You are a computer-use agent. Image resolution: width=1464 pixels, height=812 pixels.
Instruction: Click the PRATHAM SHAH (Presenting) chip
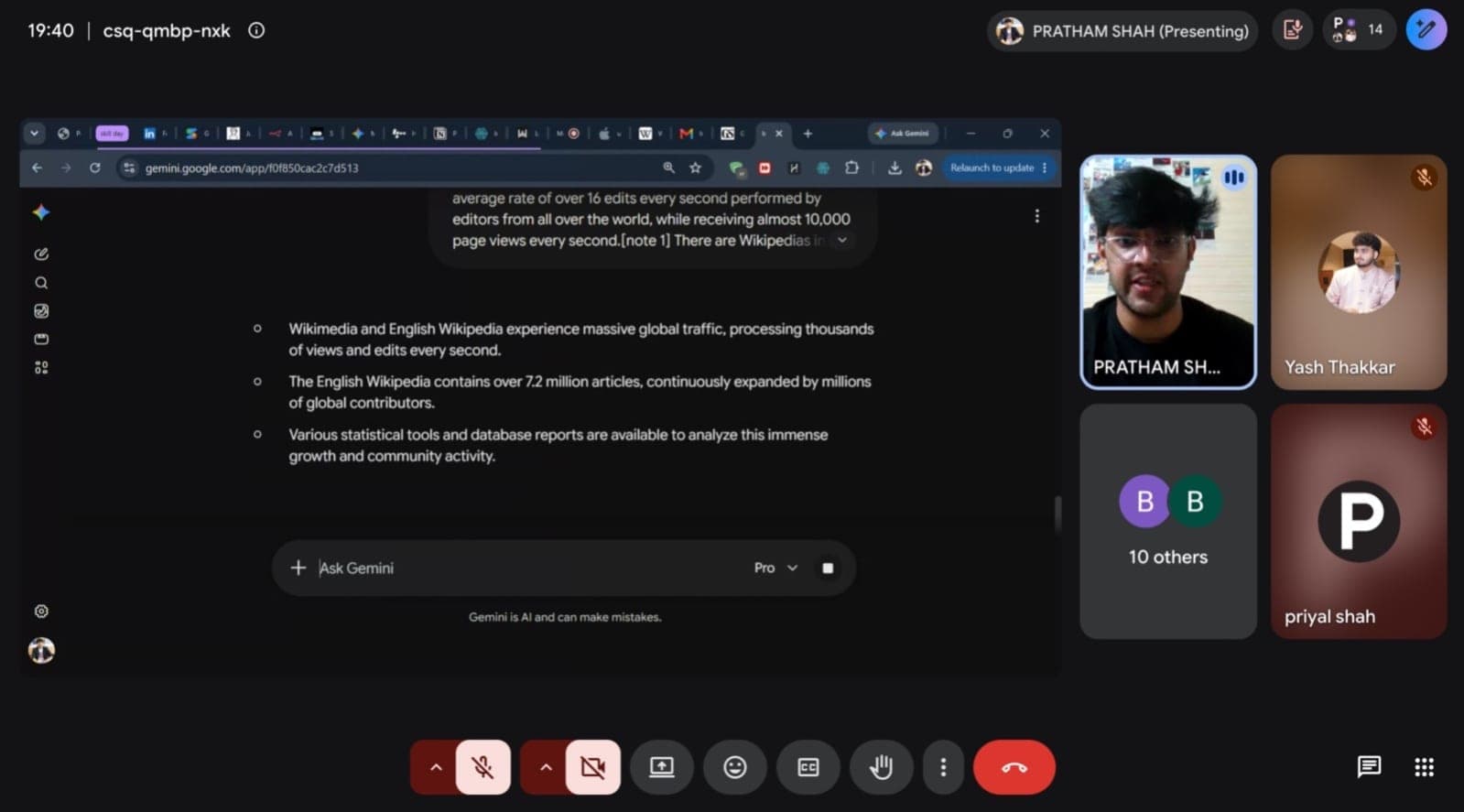[x=1122, y=31]
